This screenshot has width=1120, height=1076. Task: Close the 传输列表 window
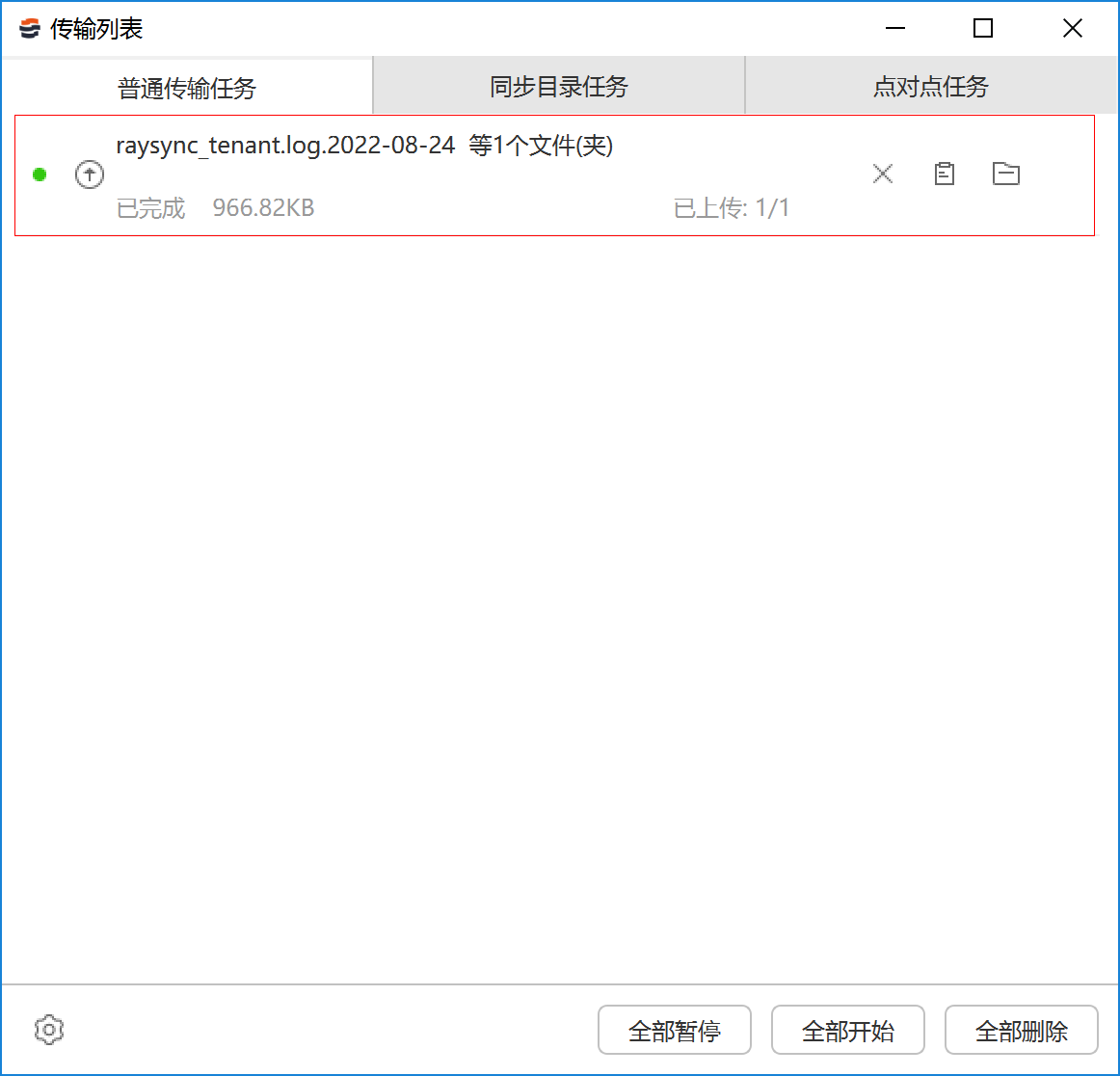tap(1073, 29)
